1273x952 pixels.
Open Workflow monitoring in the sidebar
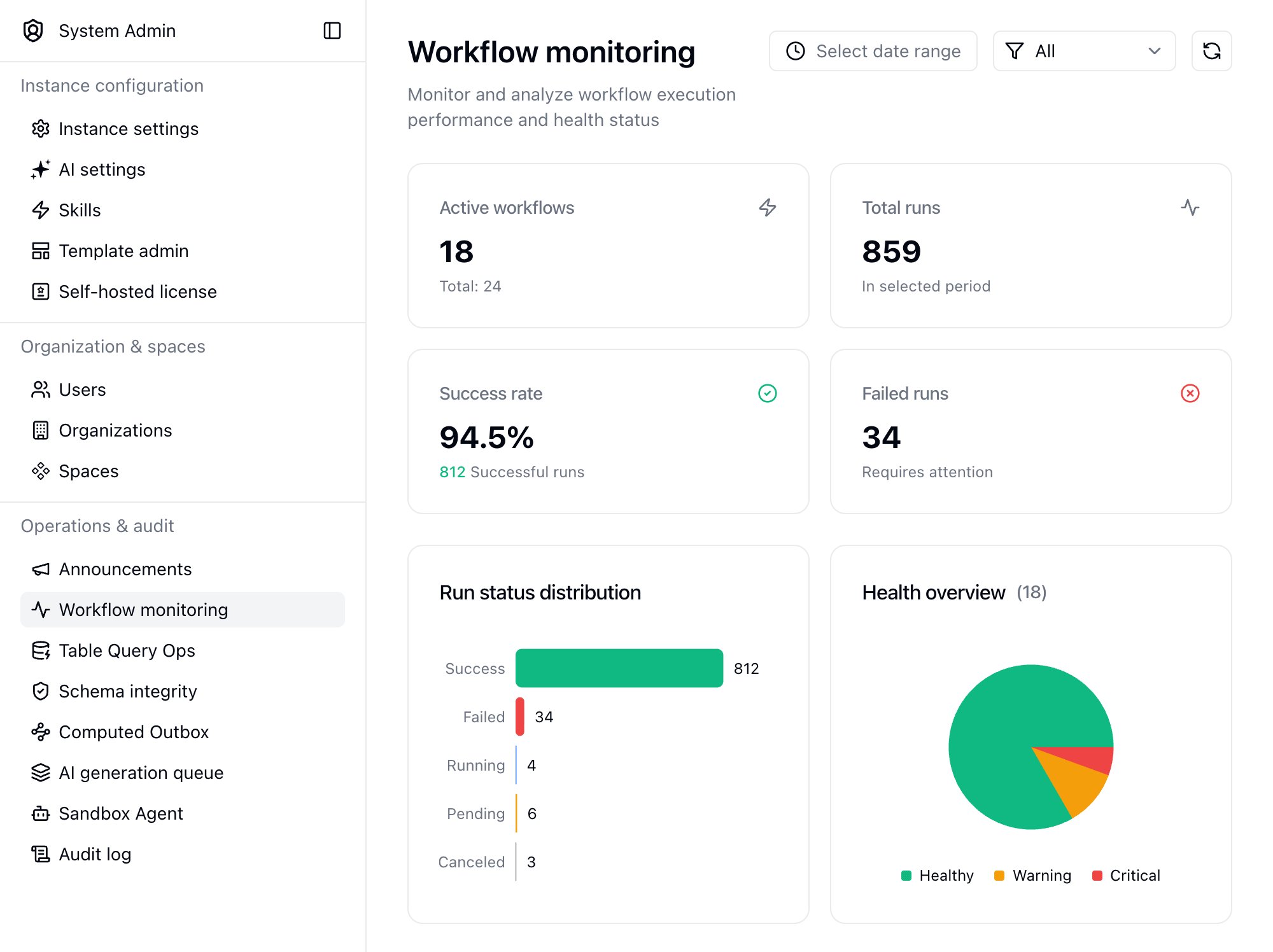(183, 610)
